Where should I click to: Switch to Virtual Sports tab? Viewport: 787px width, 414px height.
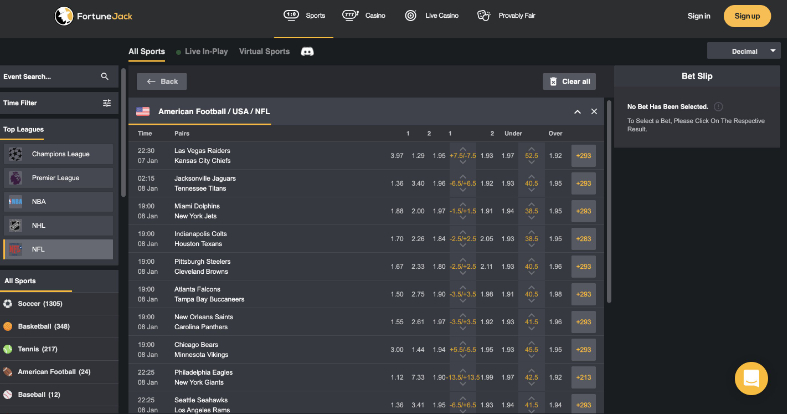tap(264, 51)
